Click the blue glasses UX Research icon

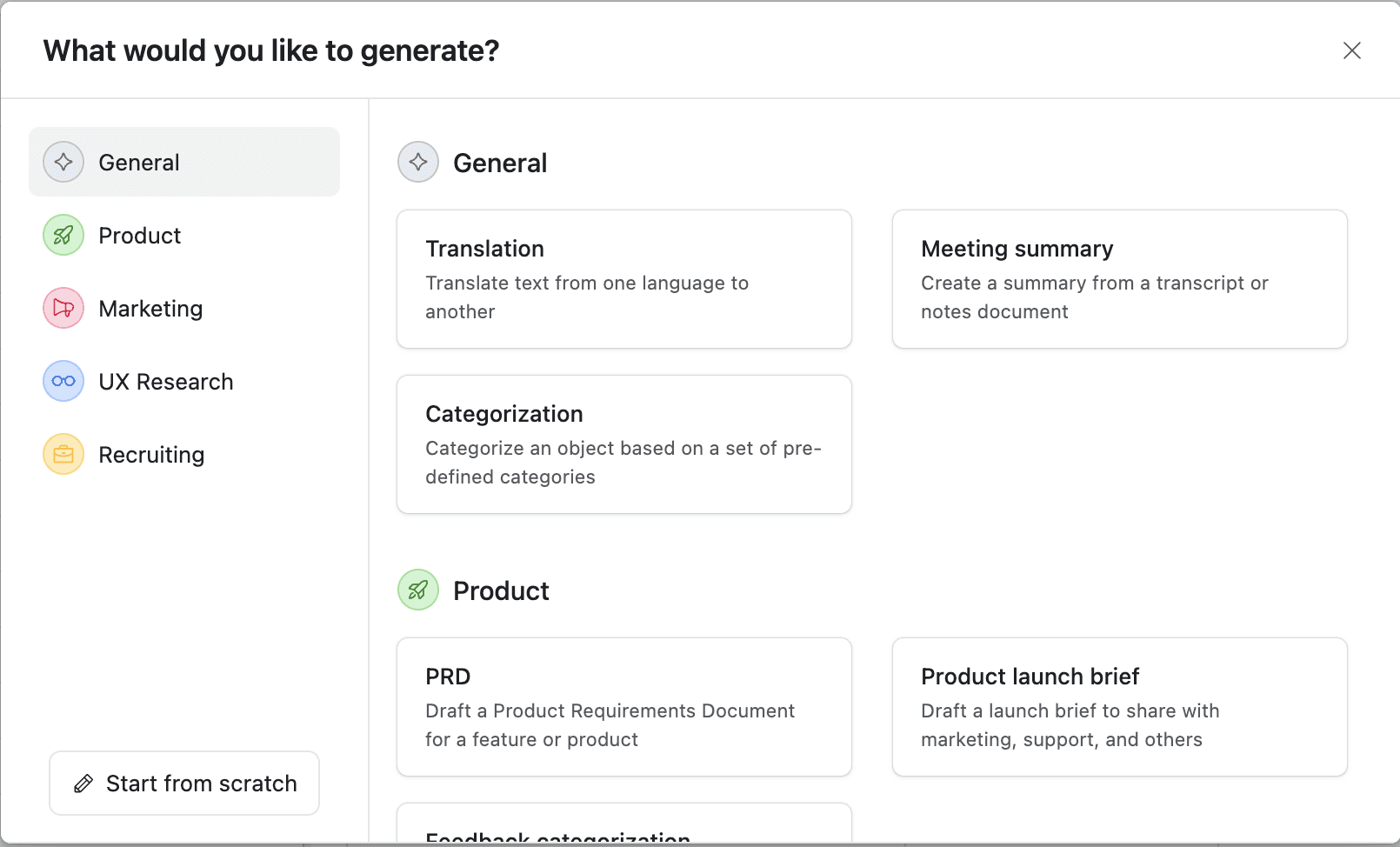click(63, 381)
